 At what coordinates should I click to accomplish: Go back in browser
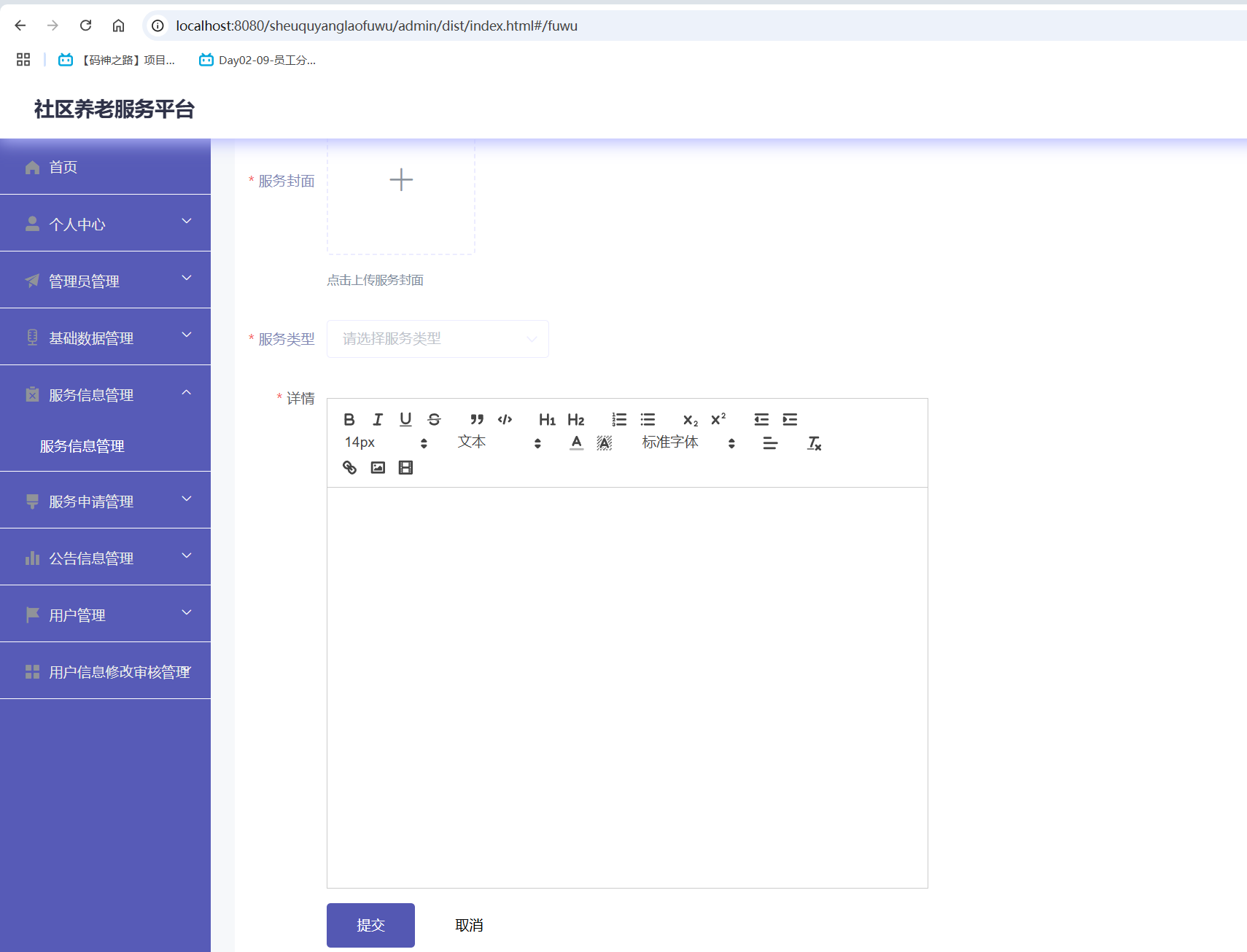point(20,26)
